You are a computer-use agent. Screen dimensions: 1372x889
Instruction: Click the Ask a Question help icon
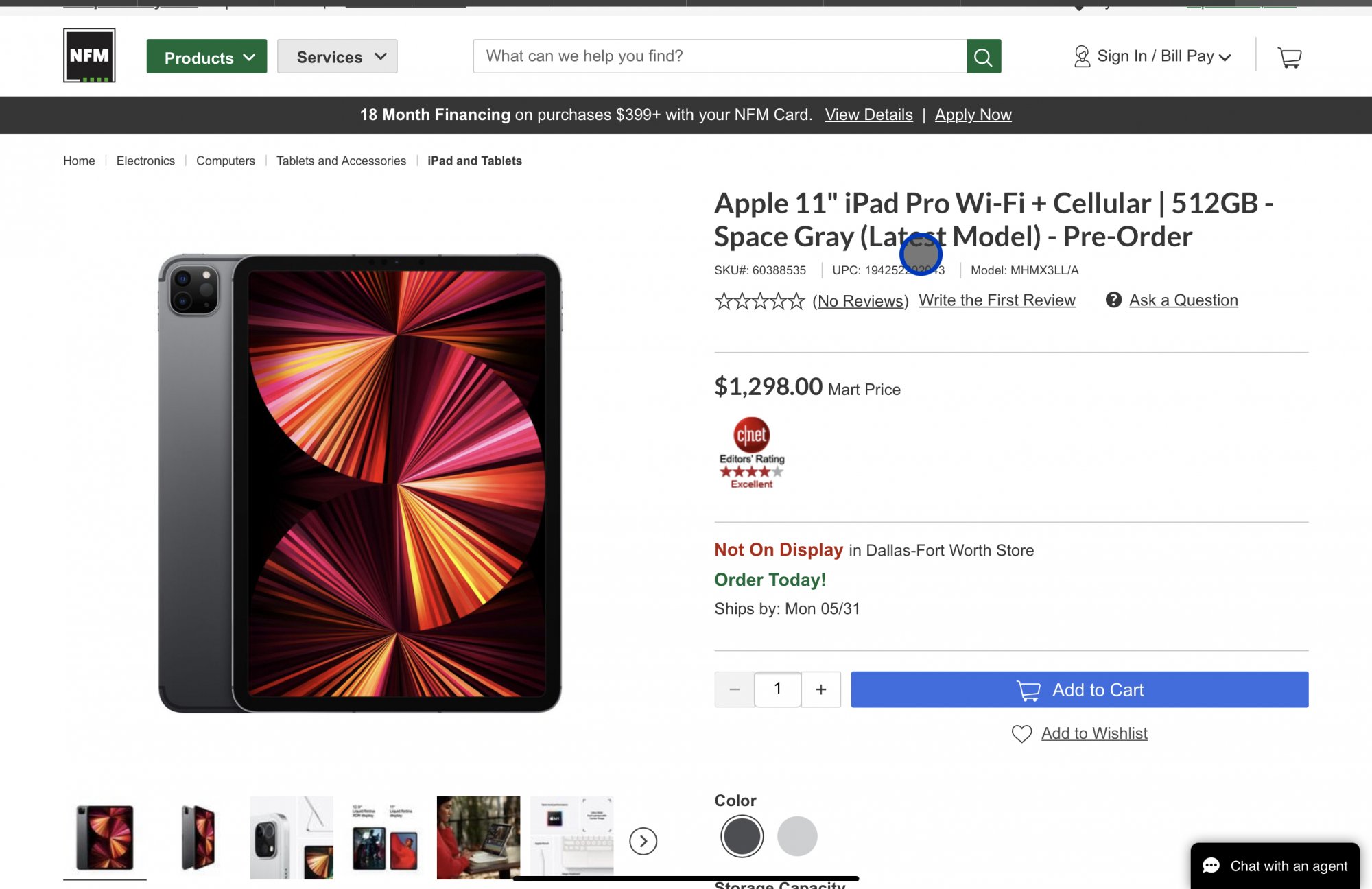1113,300
